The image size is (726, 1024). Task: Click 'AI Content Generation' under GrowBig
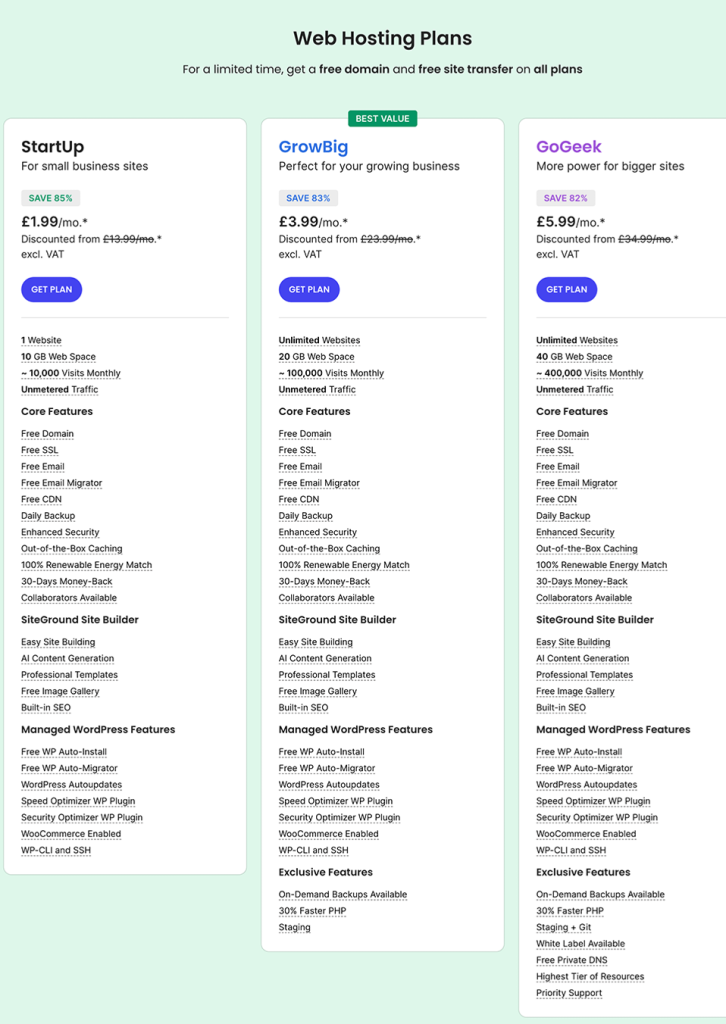pos(325,659)
